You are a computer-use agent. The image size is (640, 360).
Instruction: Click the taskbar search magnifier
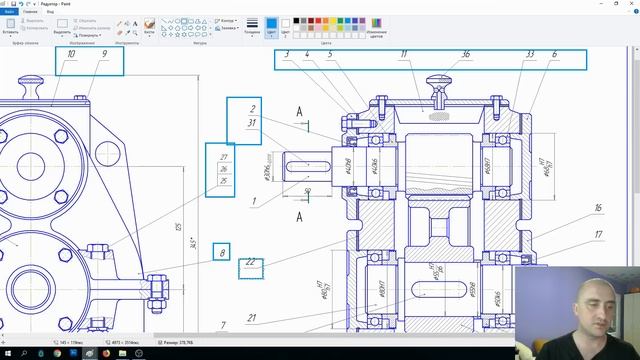24,353
